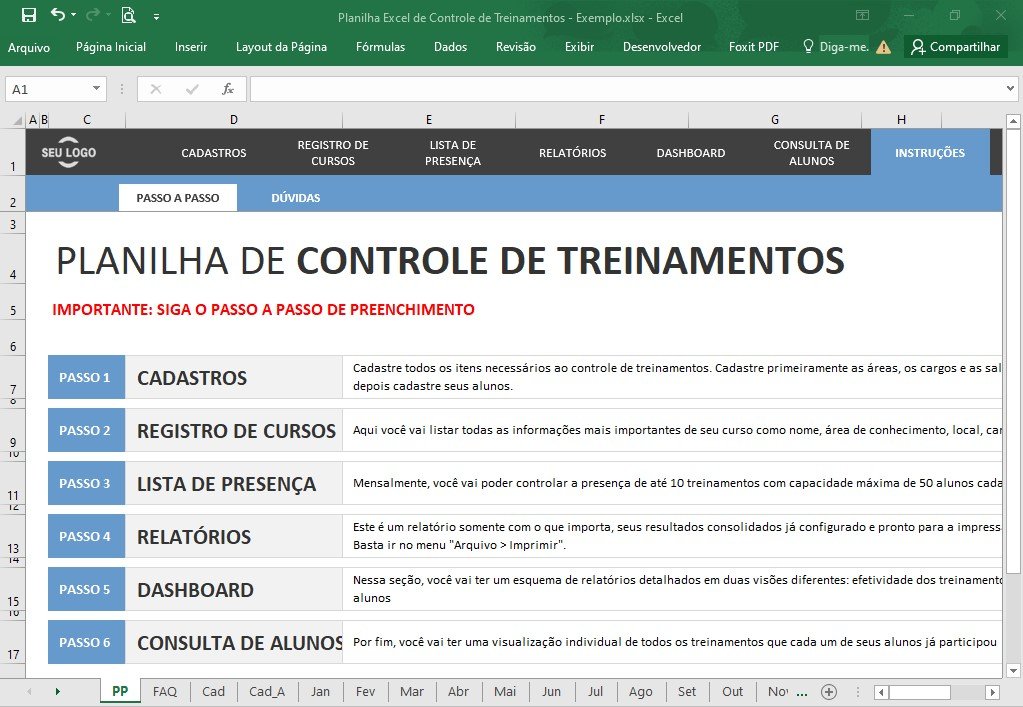This screenshot has height=707, width=1023.
Task: Open the Exibir ribbon tab
Action: click(x=579, y=47)
